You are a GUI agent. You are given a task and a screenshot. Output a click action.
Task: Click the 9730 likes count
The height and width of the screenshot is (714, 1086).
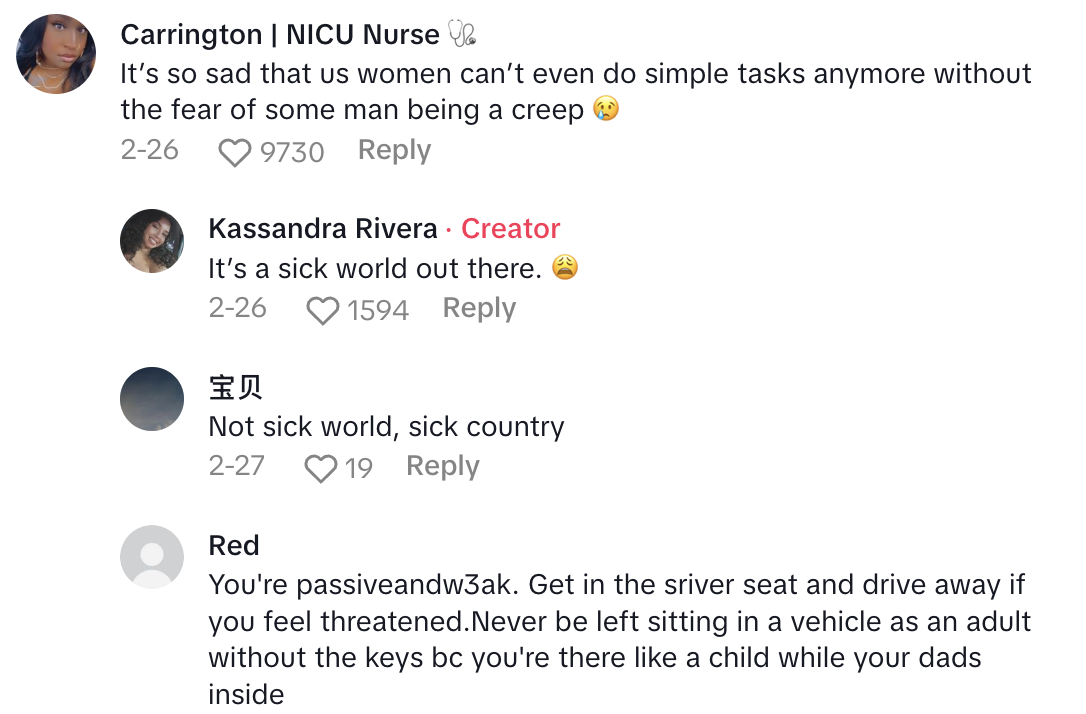pyautogui.click(x=292, y=153)
